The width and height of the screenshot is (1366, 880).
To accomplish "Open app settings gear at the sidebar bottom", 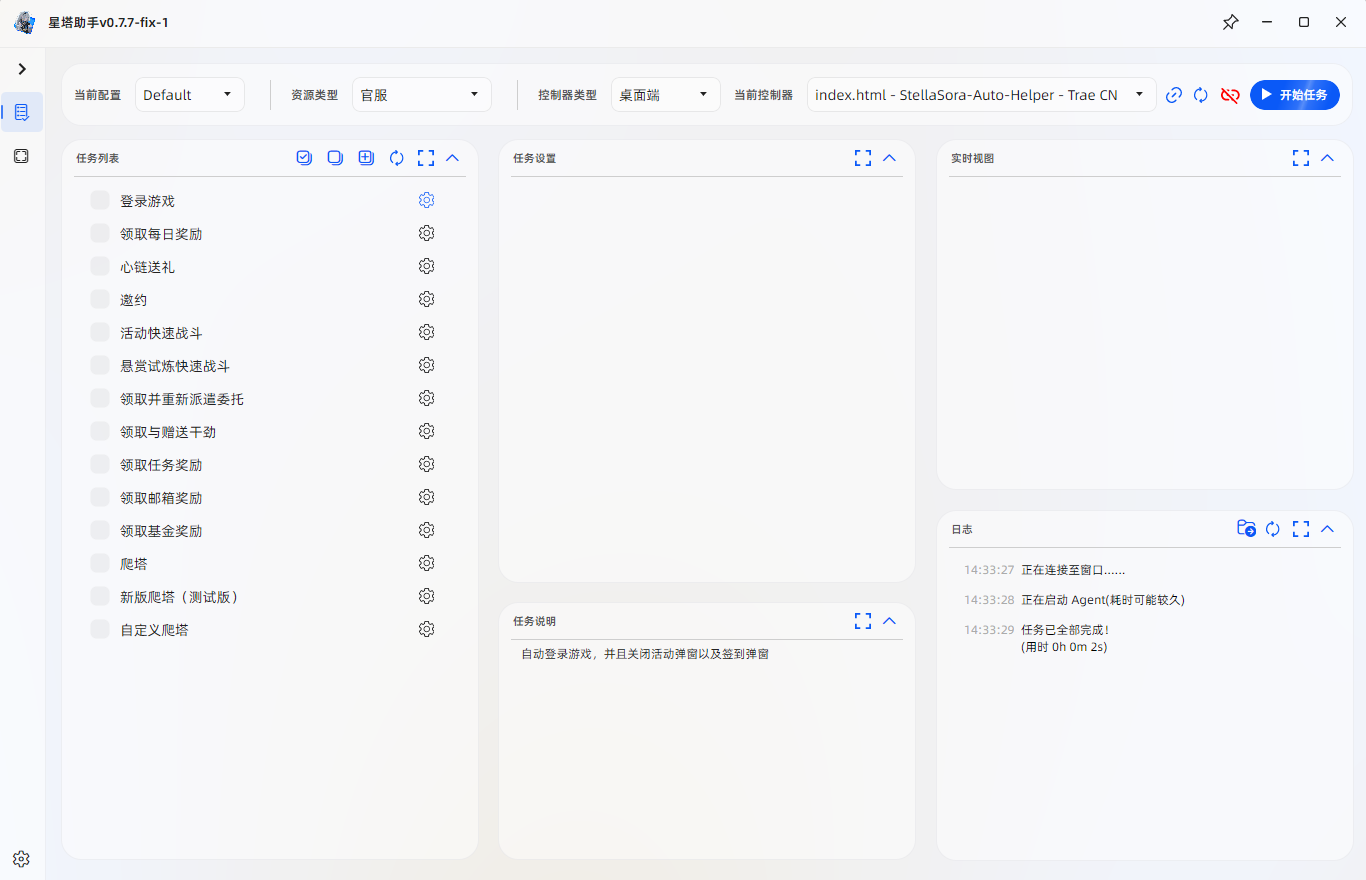I will 22,859.
